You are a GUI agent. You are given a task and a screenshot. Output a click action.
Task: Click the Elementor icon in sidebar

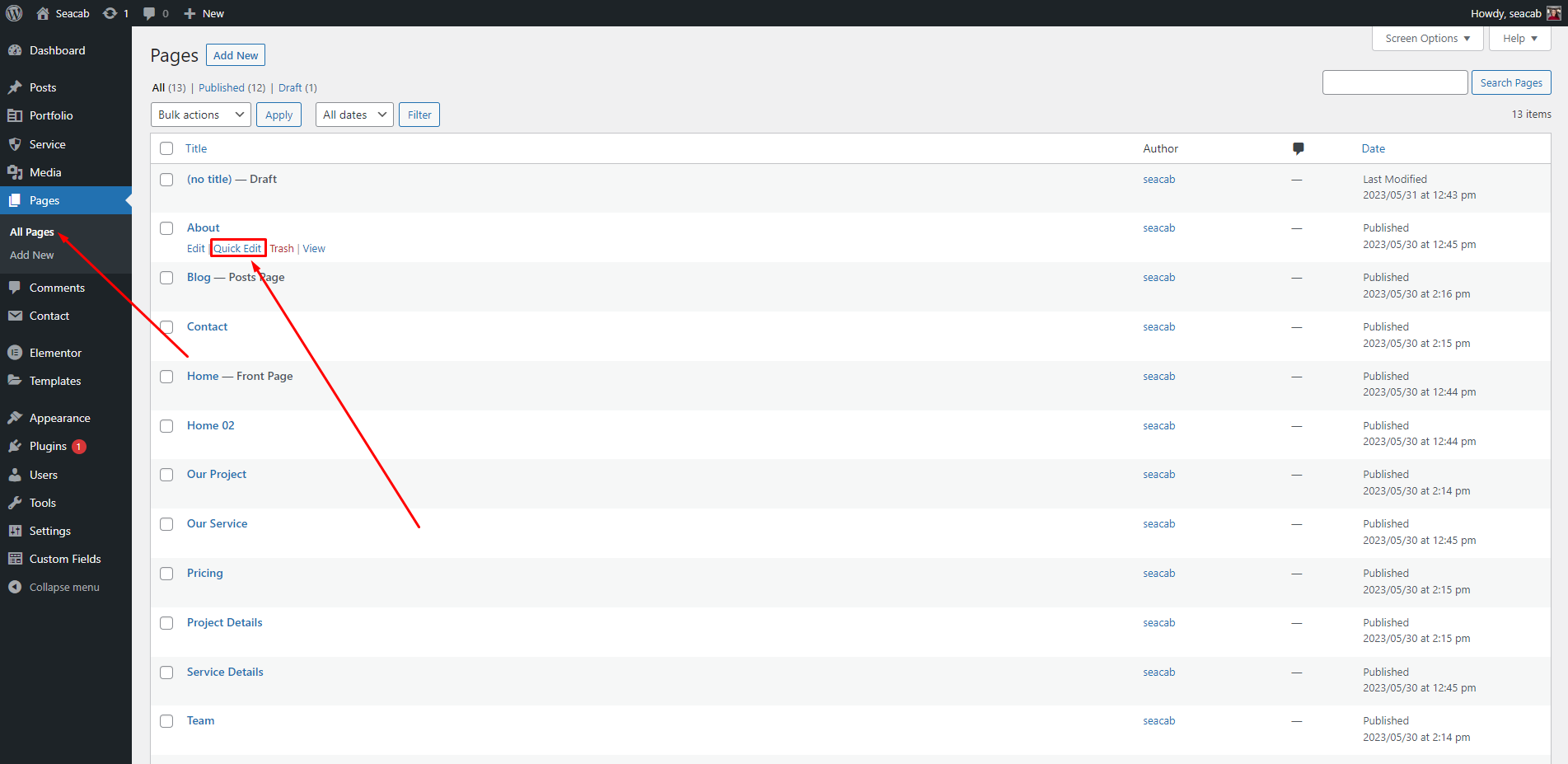coord(15,353)
